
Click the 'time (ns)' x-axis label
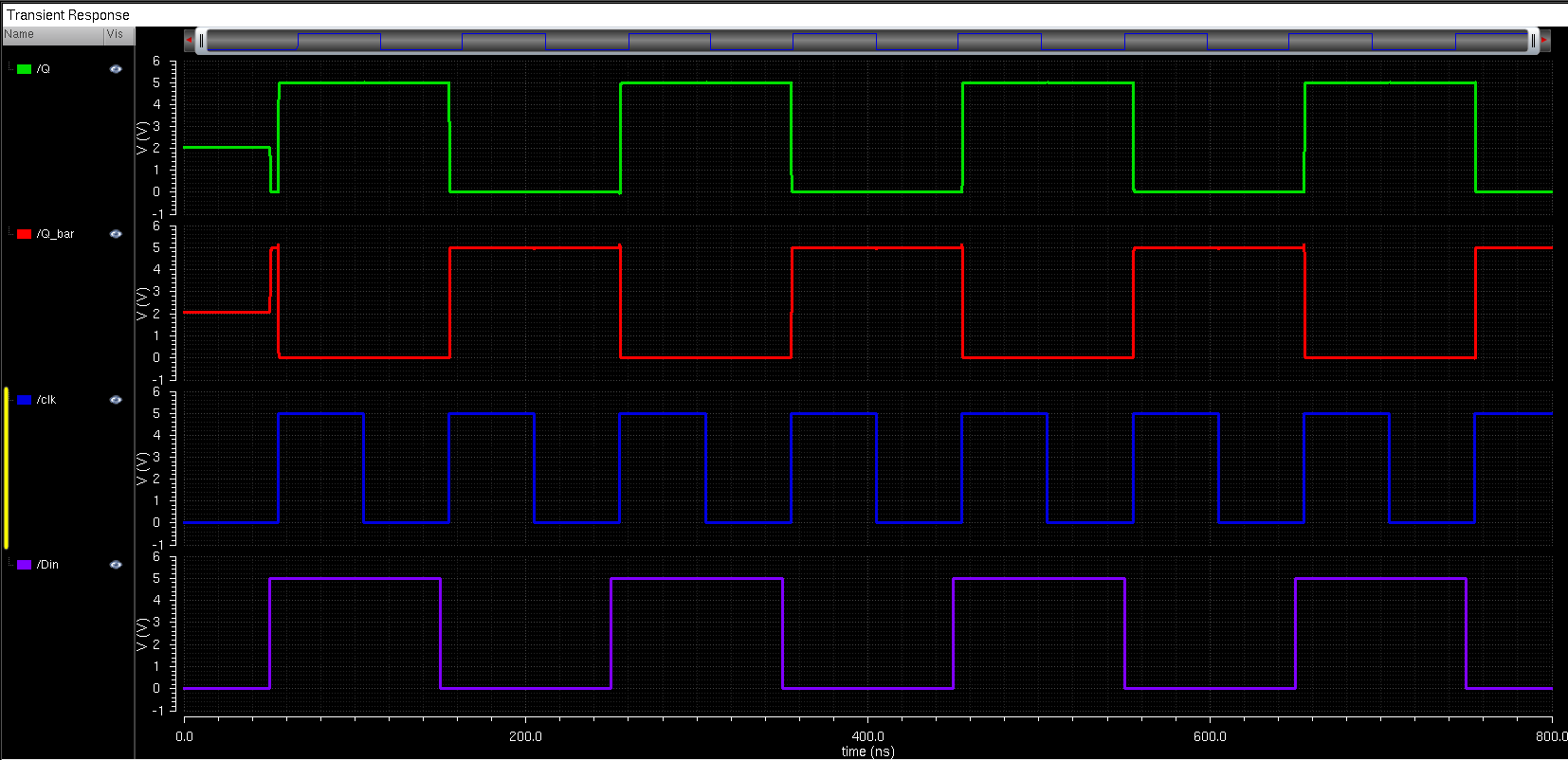867,751
